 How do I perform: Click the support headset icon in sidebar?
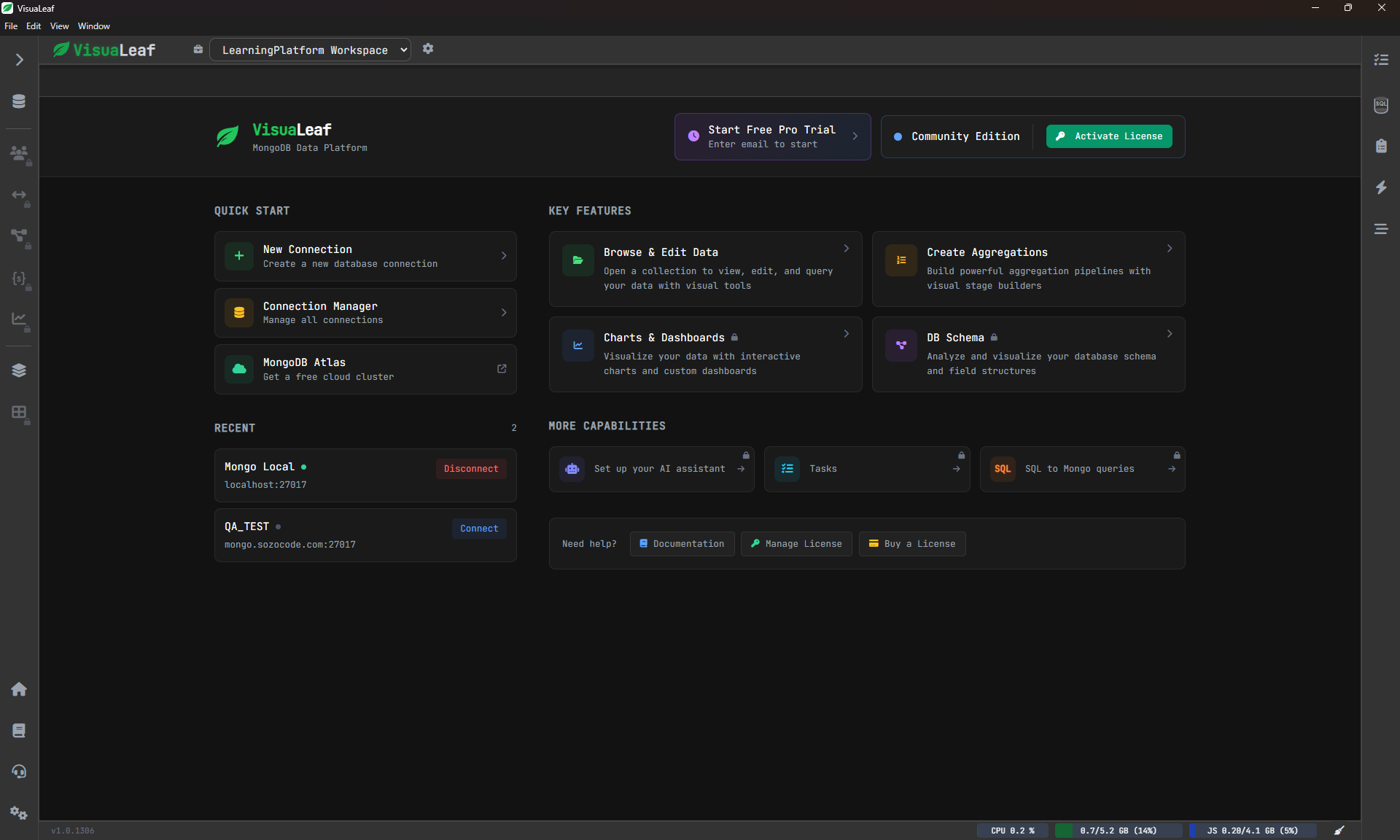tap(19, 771)
